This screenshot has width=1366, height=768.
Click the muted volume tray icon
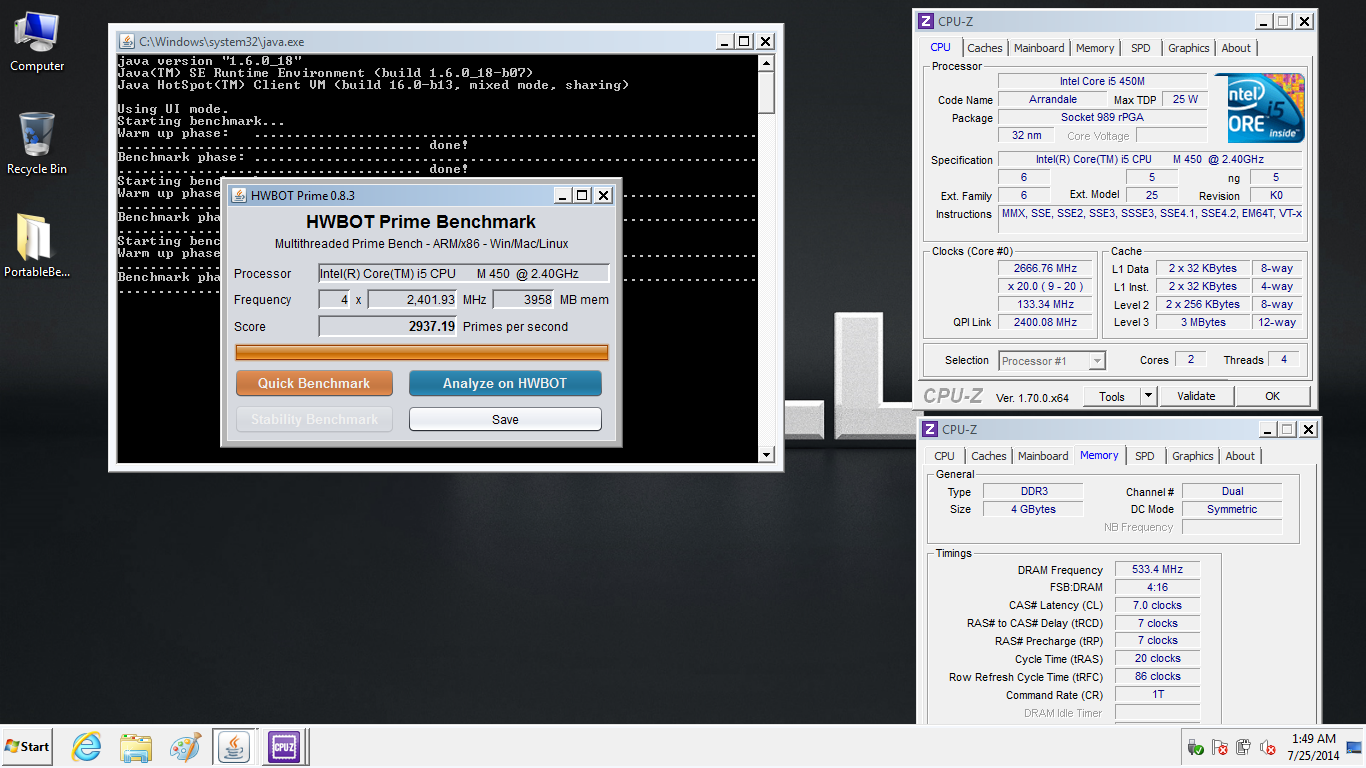pos(1268,747)
